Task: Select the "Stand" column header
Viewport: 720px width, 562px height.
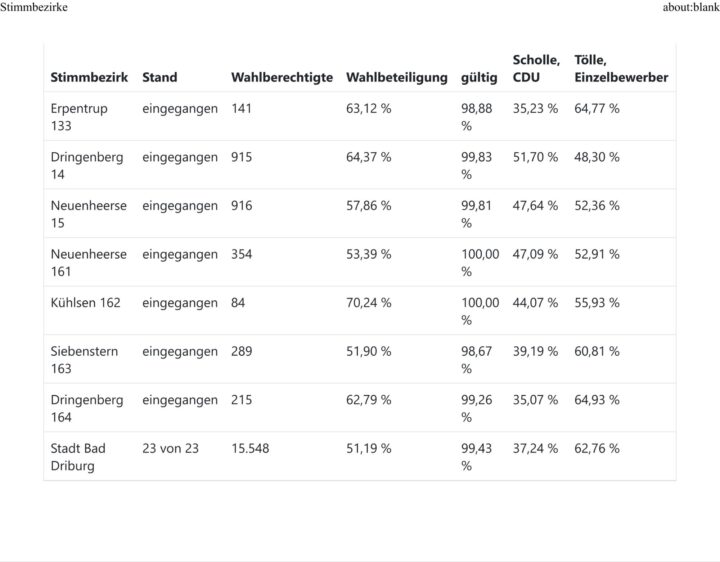Action: [160, 77]
